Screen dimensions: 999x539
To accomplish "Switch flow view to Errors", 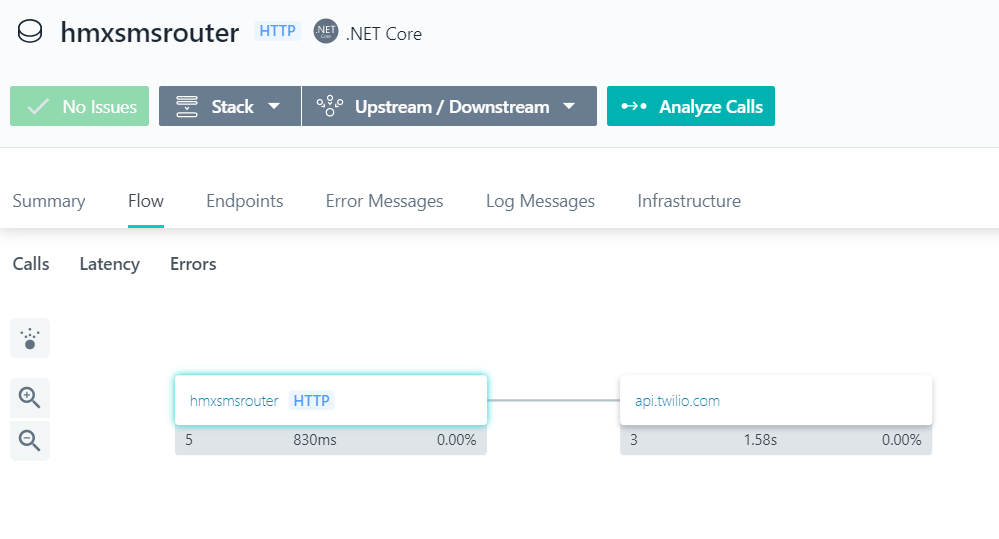I will [x=193, y=264].
